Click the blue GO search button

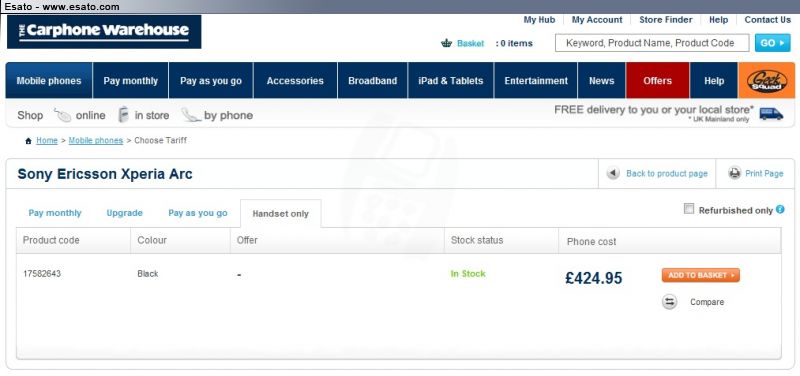(772, 43)
